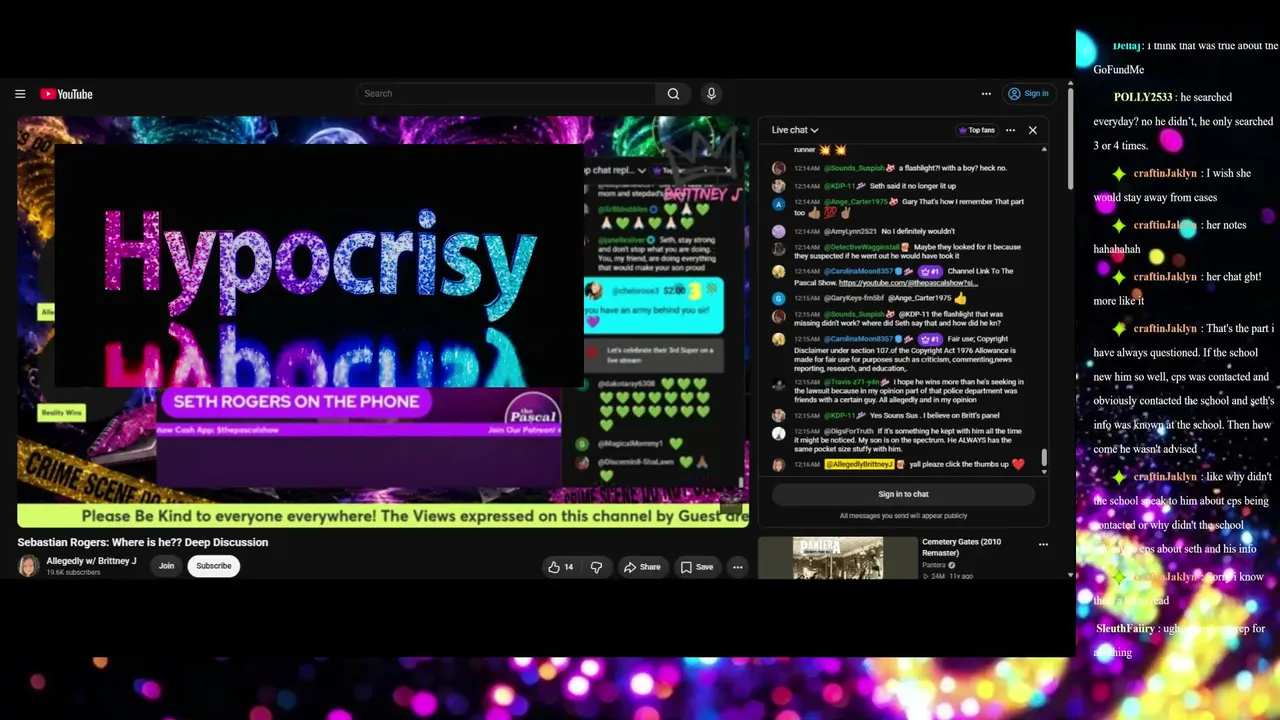Dislike the video with thumbs down
The height and width of the screenshot is (720, 1280).
tap(597, 567)
